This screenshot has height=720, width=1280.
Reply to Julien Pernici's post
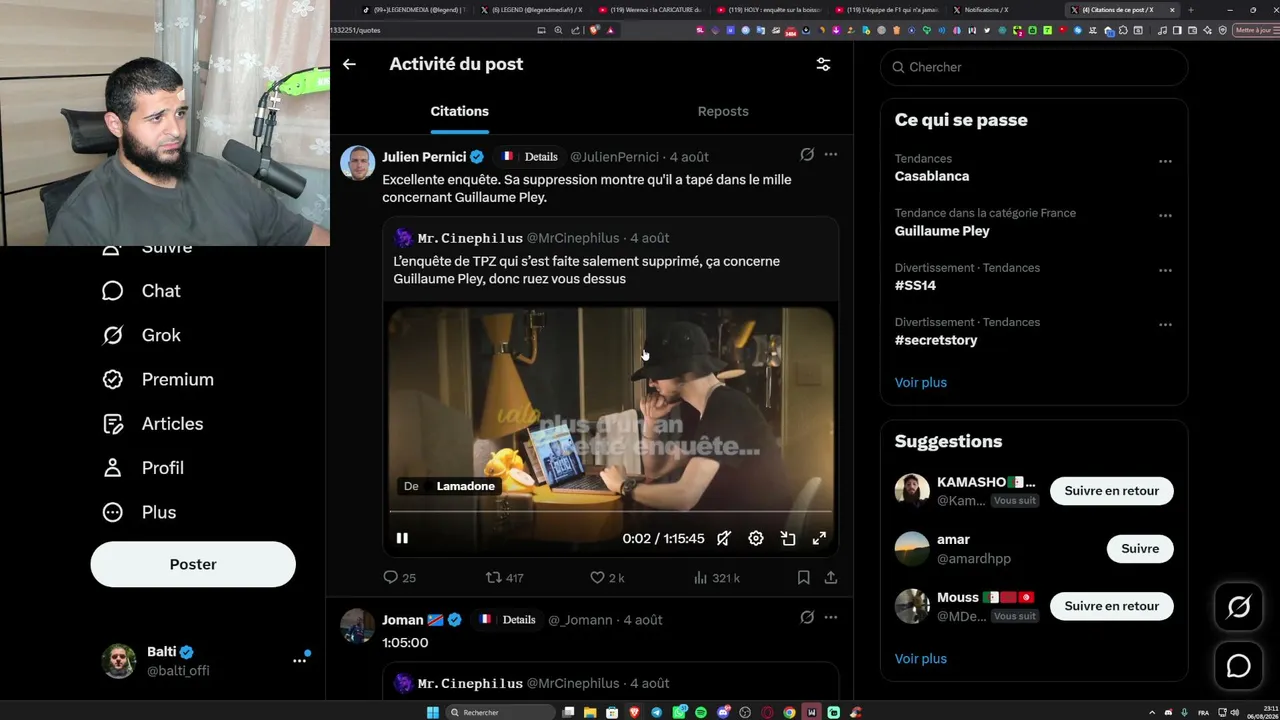point(400,578)
